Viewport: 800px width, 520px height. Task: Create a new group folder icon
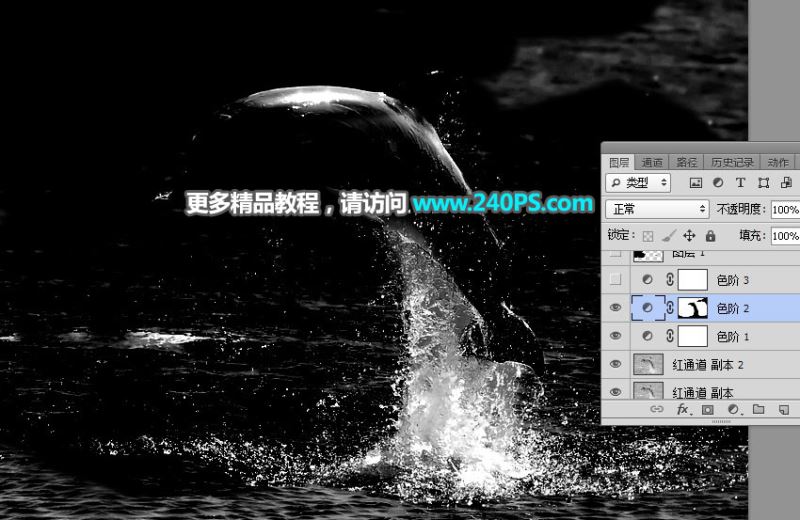tap(758, 410)
